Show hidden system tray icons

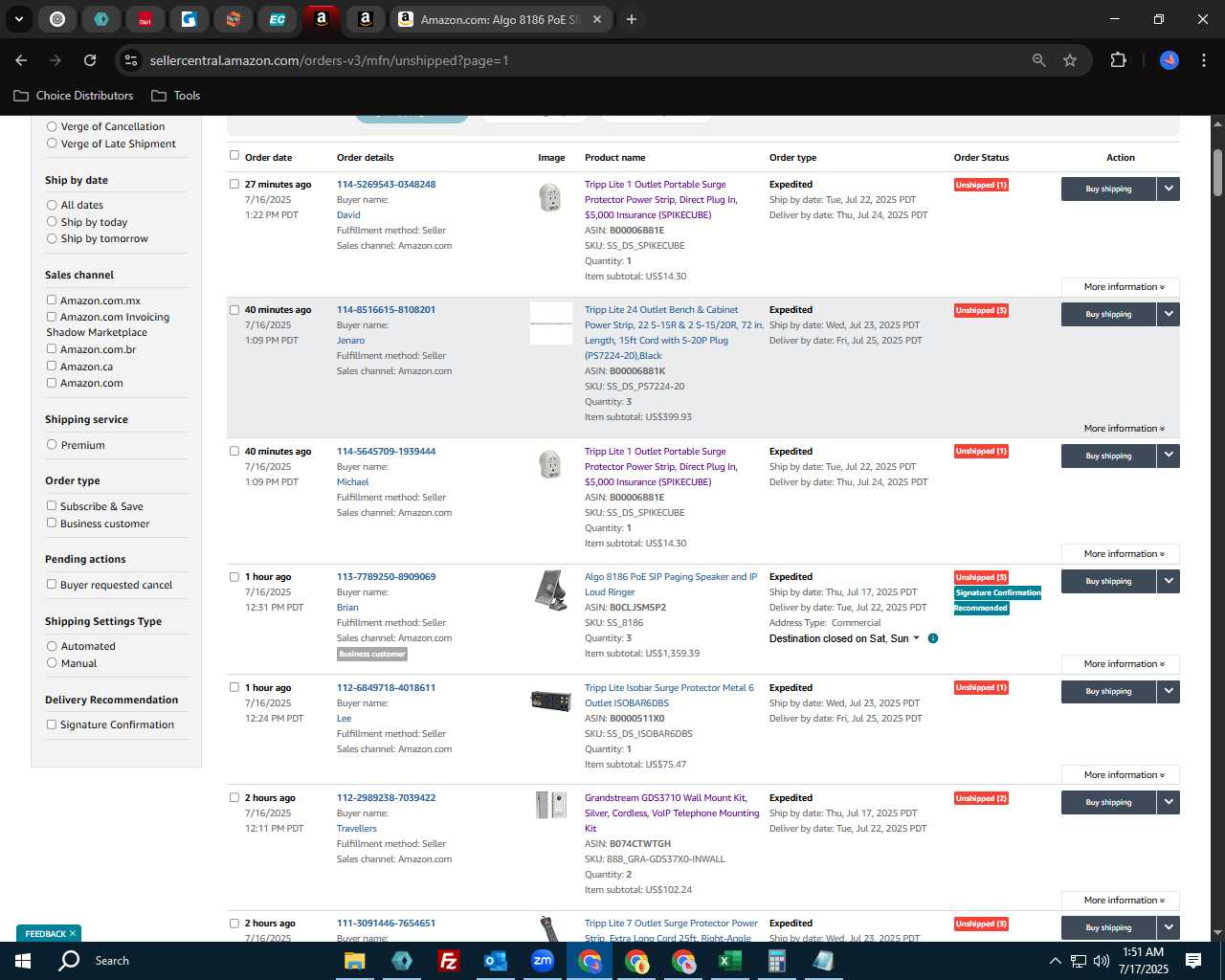point(1055,961)
